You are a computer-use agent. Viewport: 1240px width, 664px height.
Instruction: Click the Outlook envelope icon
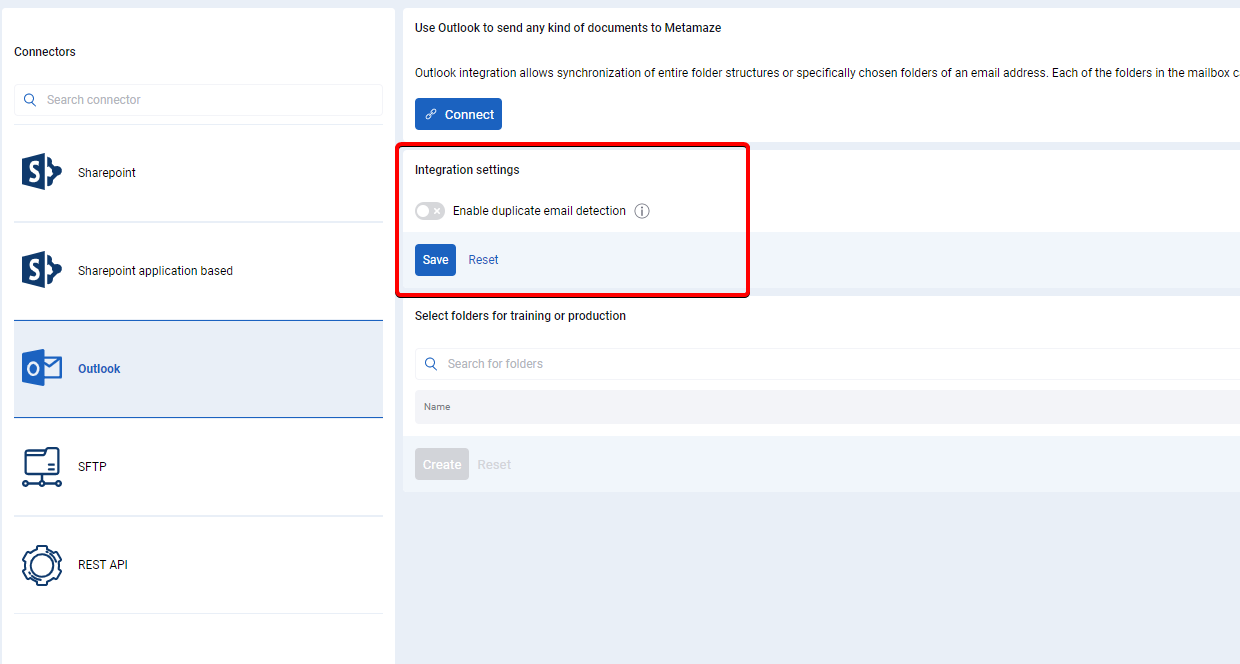[42, 368]
